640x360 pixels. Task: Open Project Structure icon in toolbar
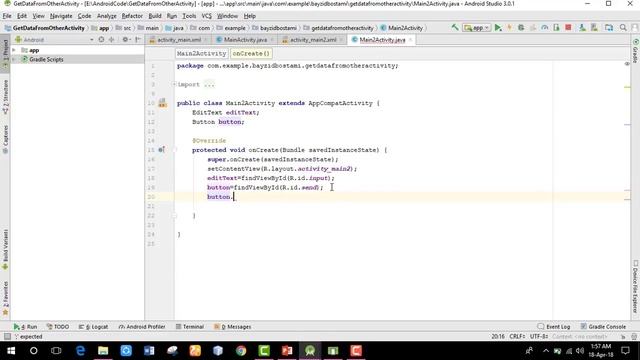tap(609, 27)
